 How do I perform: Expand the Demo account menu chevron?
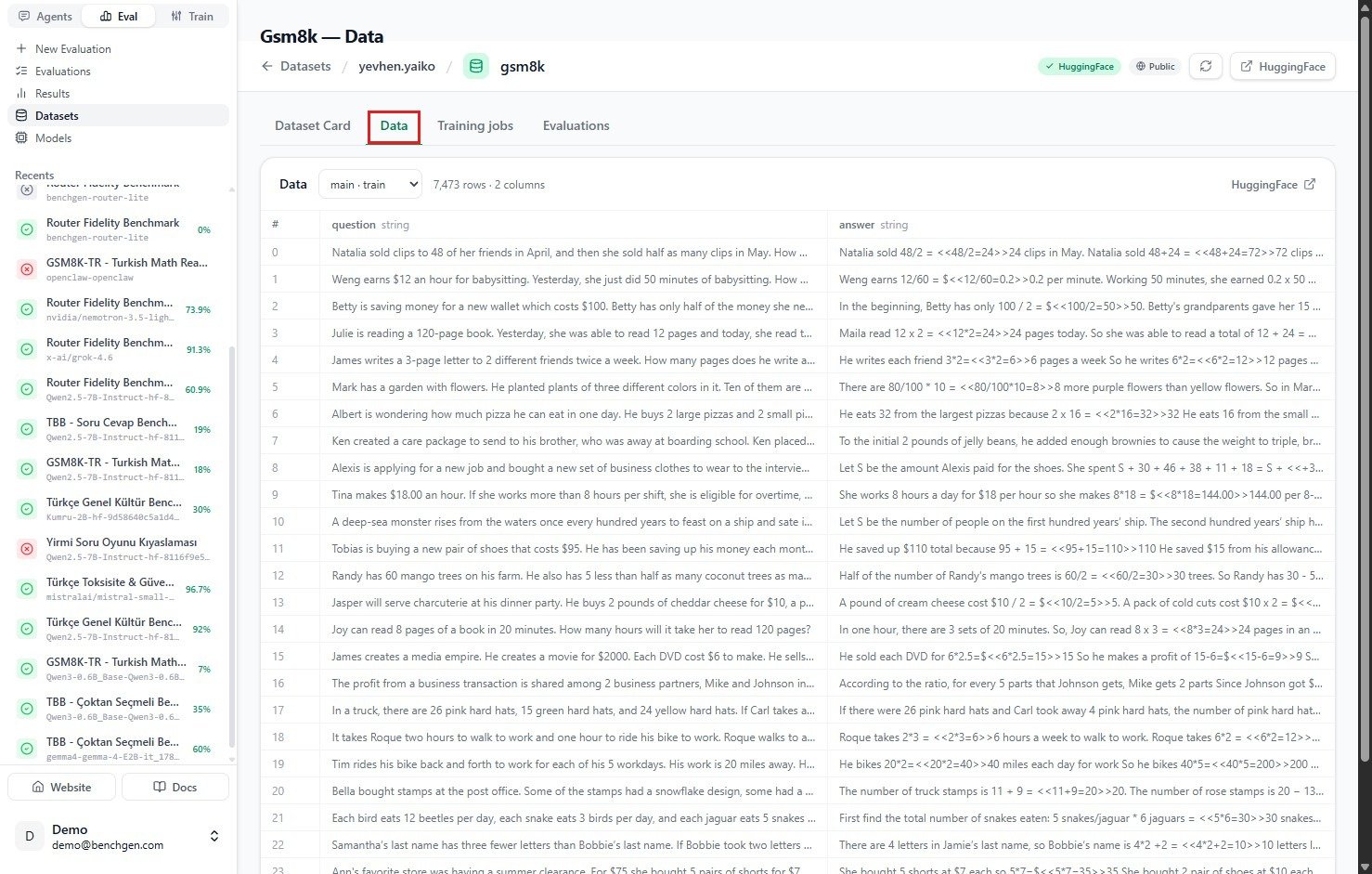(214, 836)
